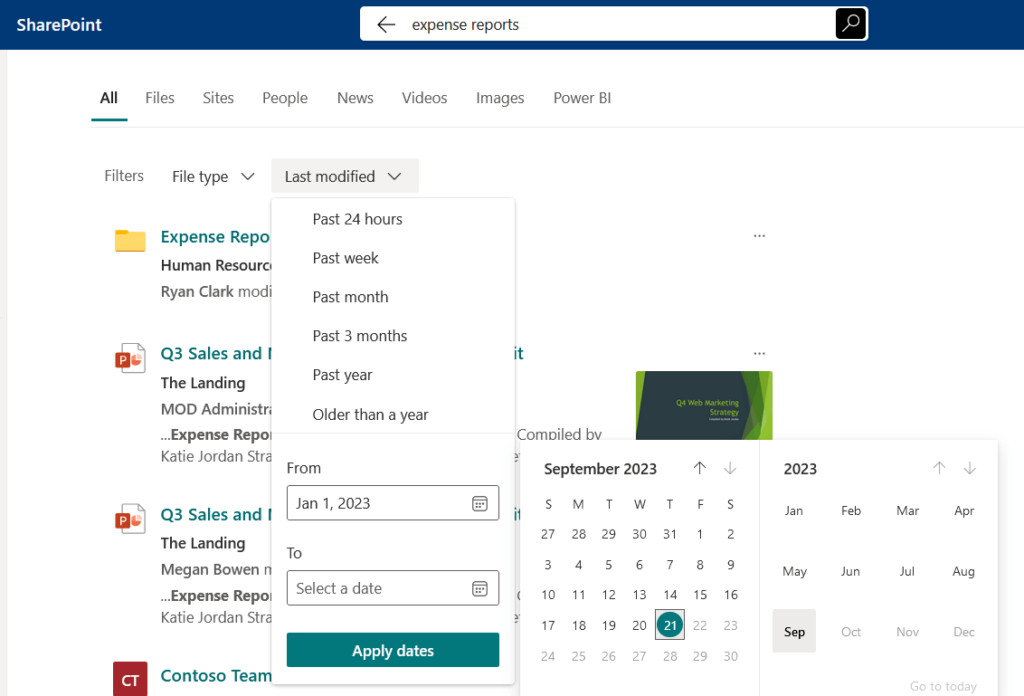
Task: Choose Aug in the month picker
Action: 964,571
